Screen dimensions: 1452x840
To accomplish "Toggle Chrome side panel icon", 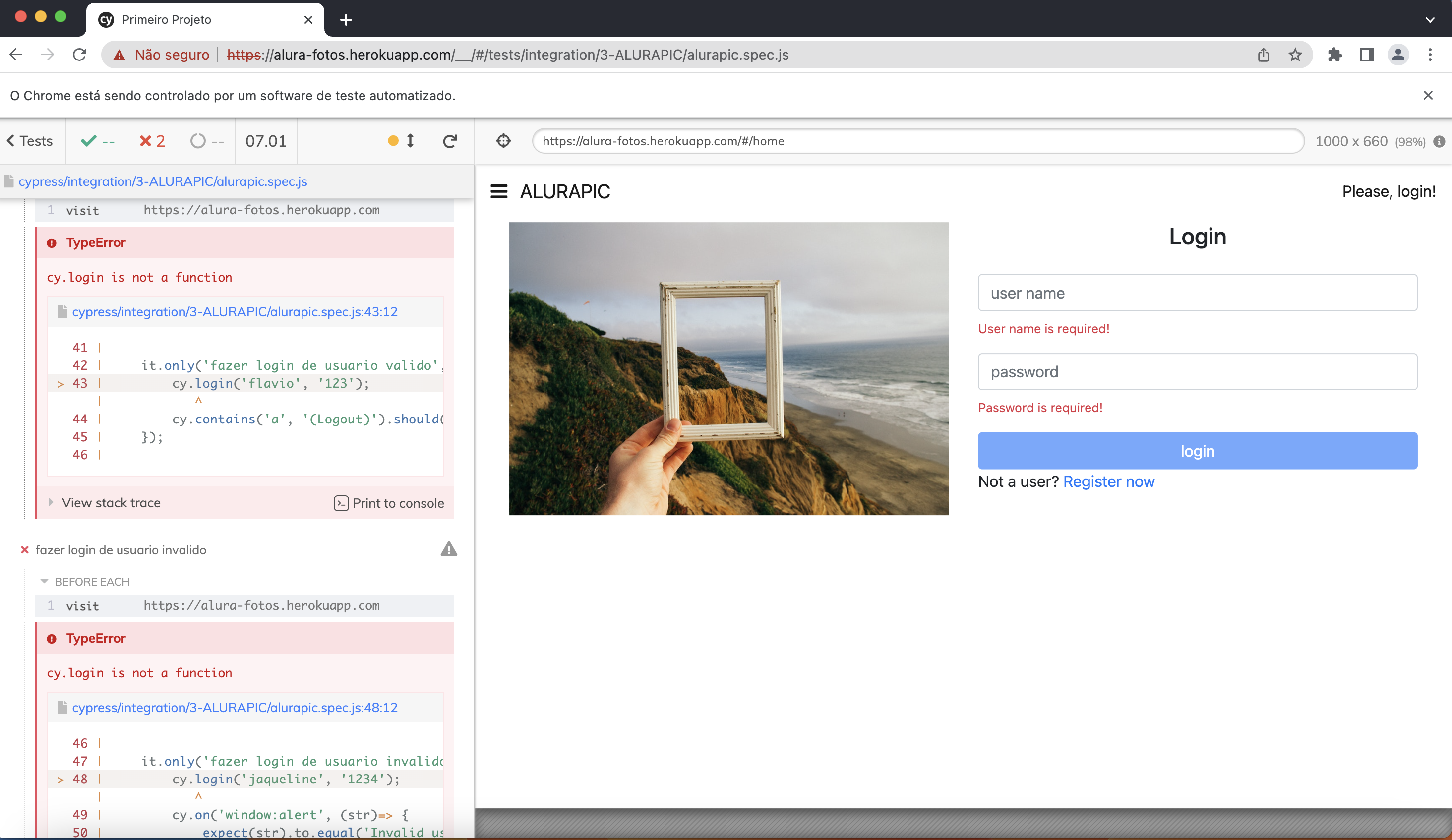I will [1366, 55].
